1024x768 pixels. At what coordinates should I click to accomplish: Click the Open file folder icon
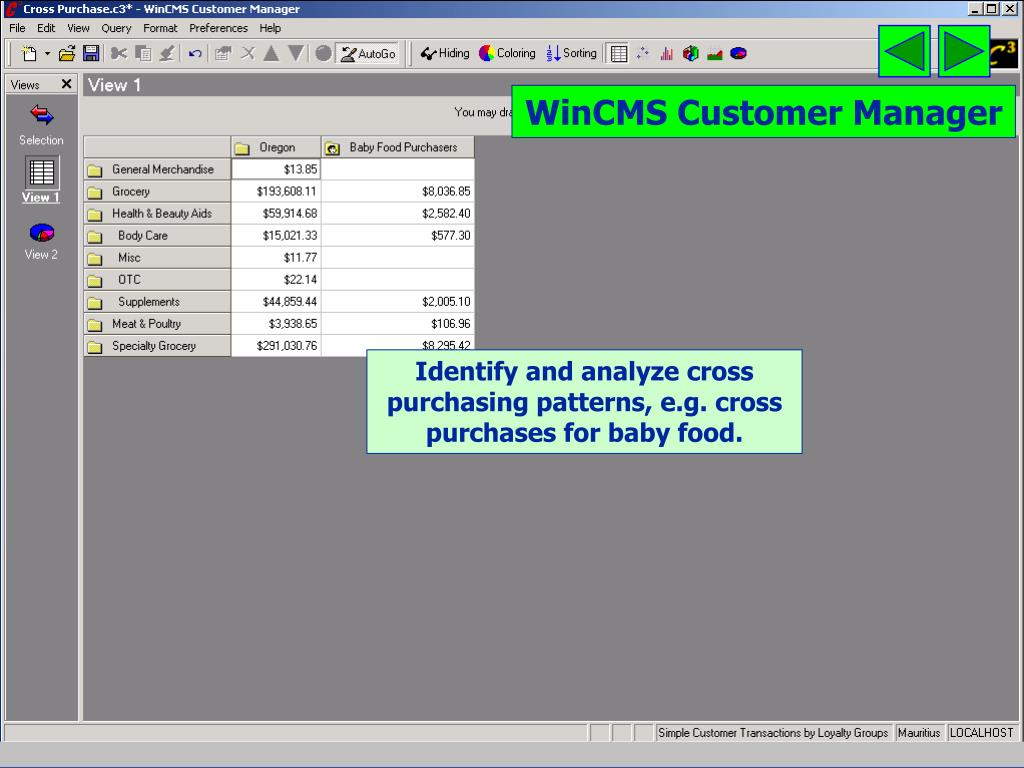[67, 54]
